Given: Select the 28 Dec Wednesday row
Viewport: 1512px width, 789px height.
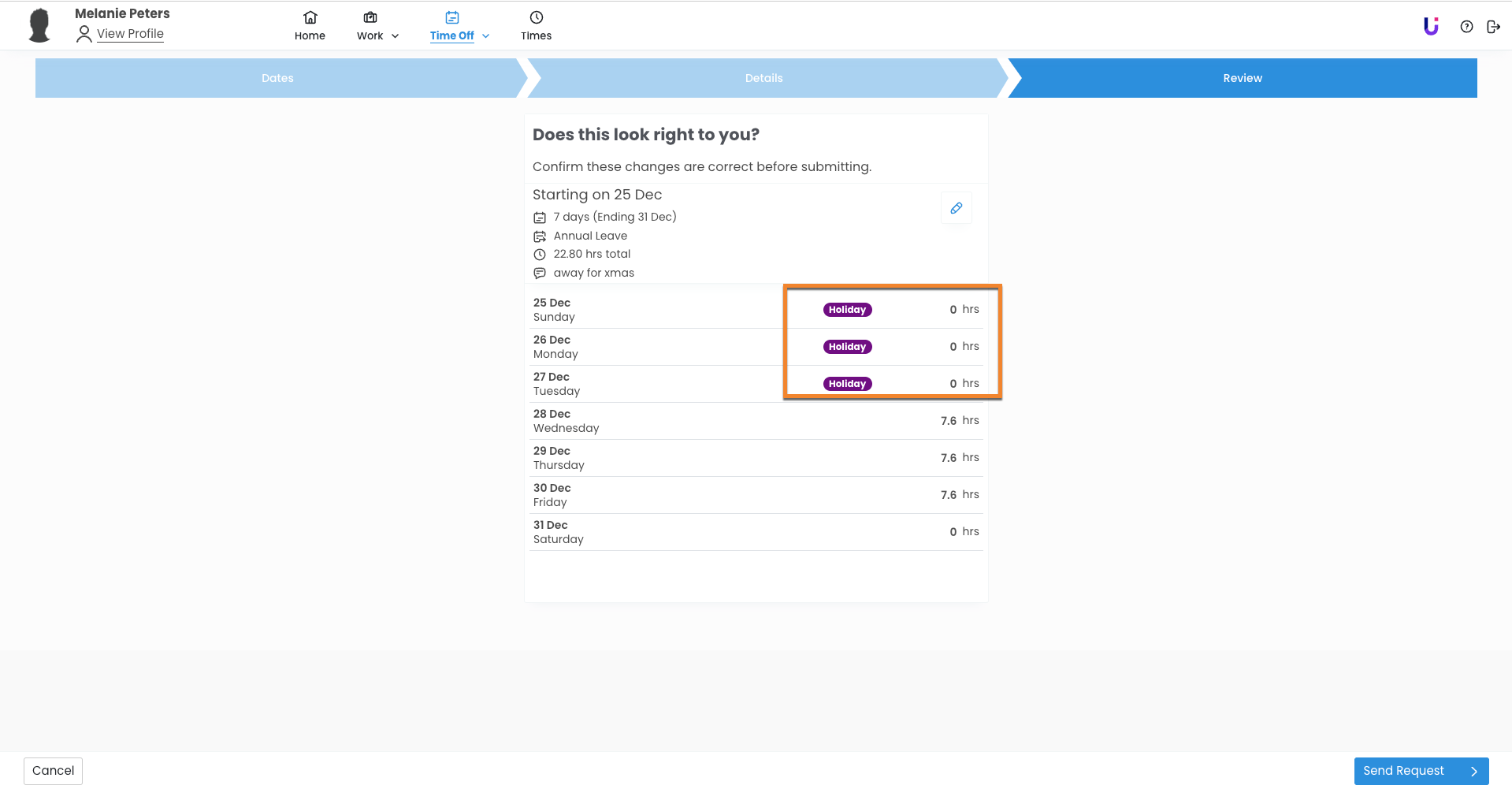Looking at the screenshot, I should point(756,421).
